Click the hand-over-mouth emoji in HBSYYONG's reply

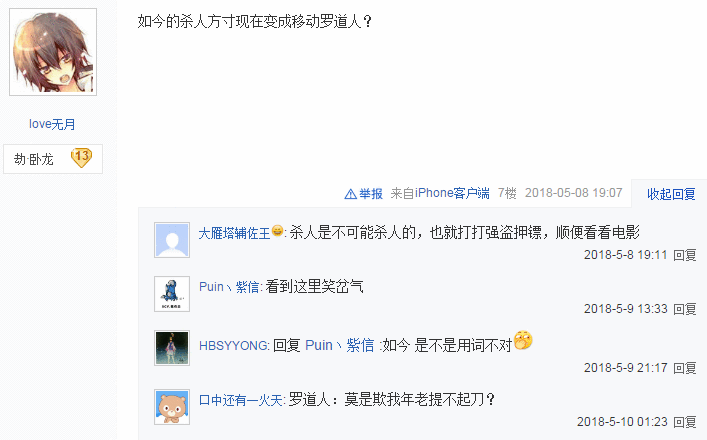523,340
